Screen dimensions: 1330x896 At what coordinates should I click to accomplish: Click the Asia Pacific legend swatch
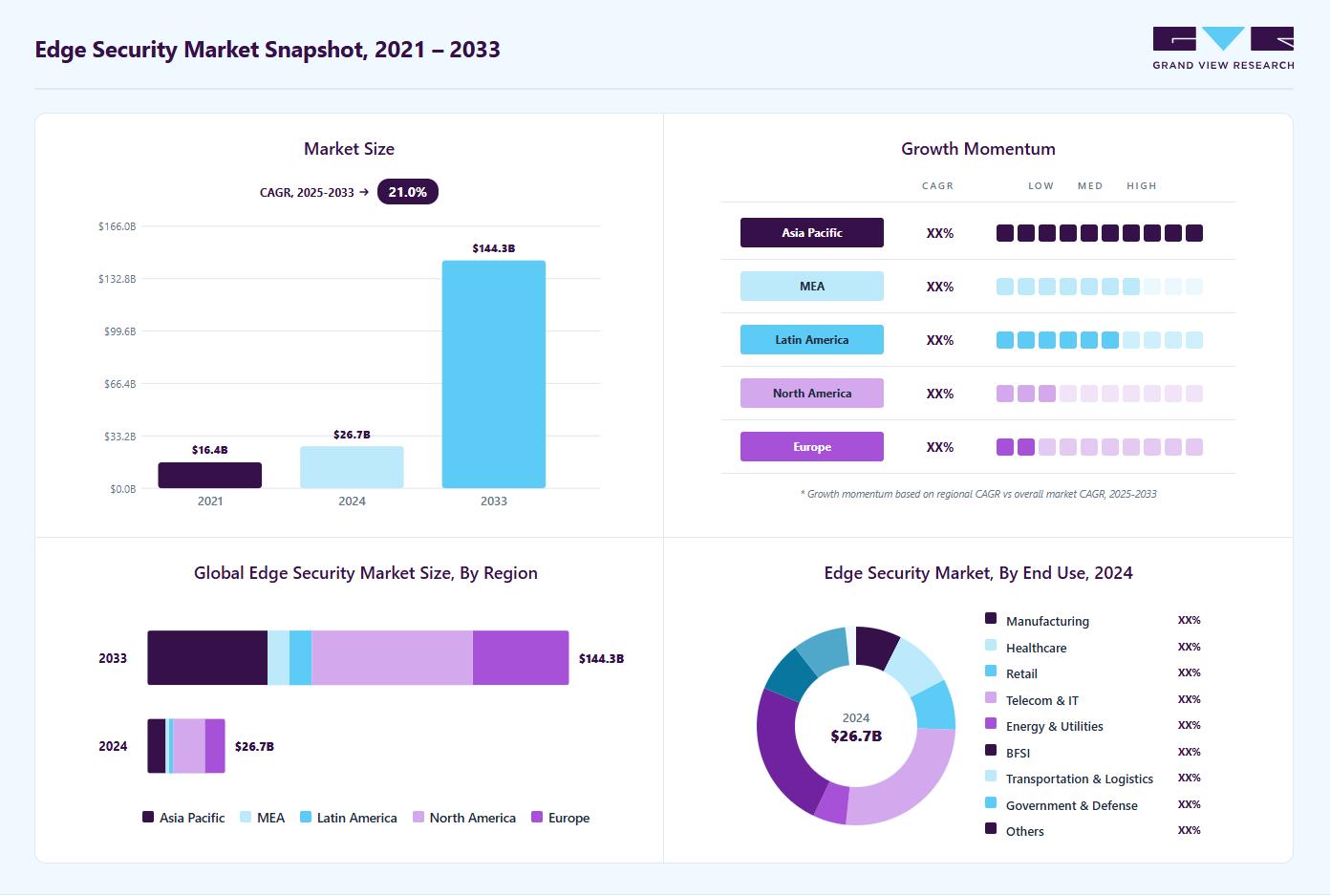coord(148,817)
